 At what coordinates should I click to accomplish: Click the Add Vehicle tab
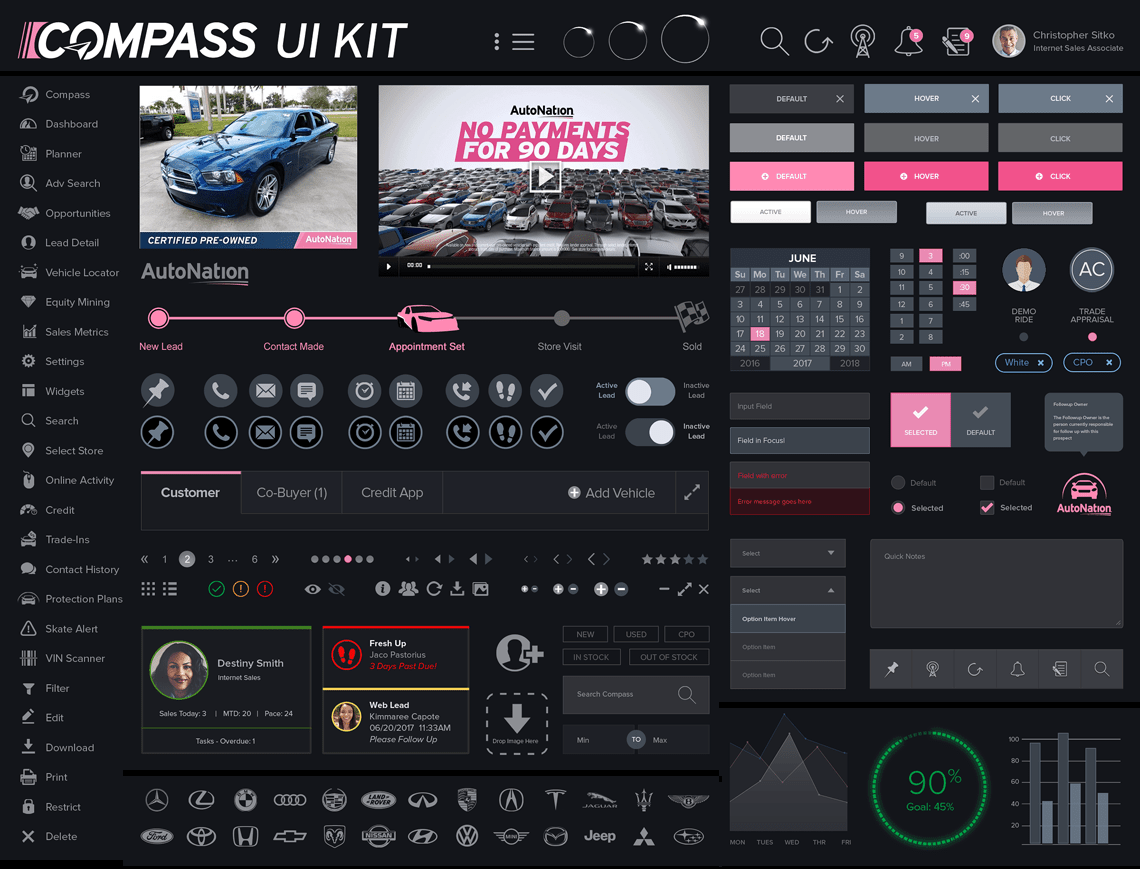[x=611, y=492]
